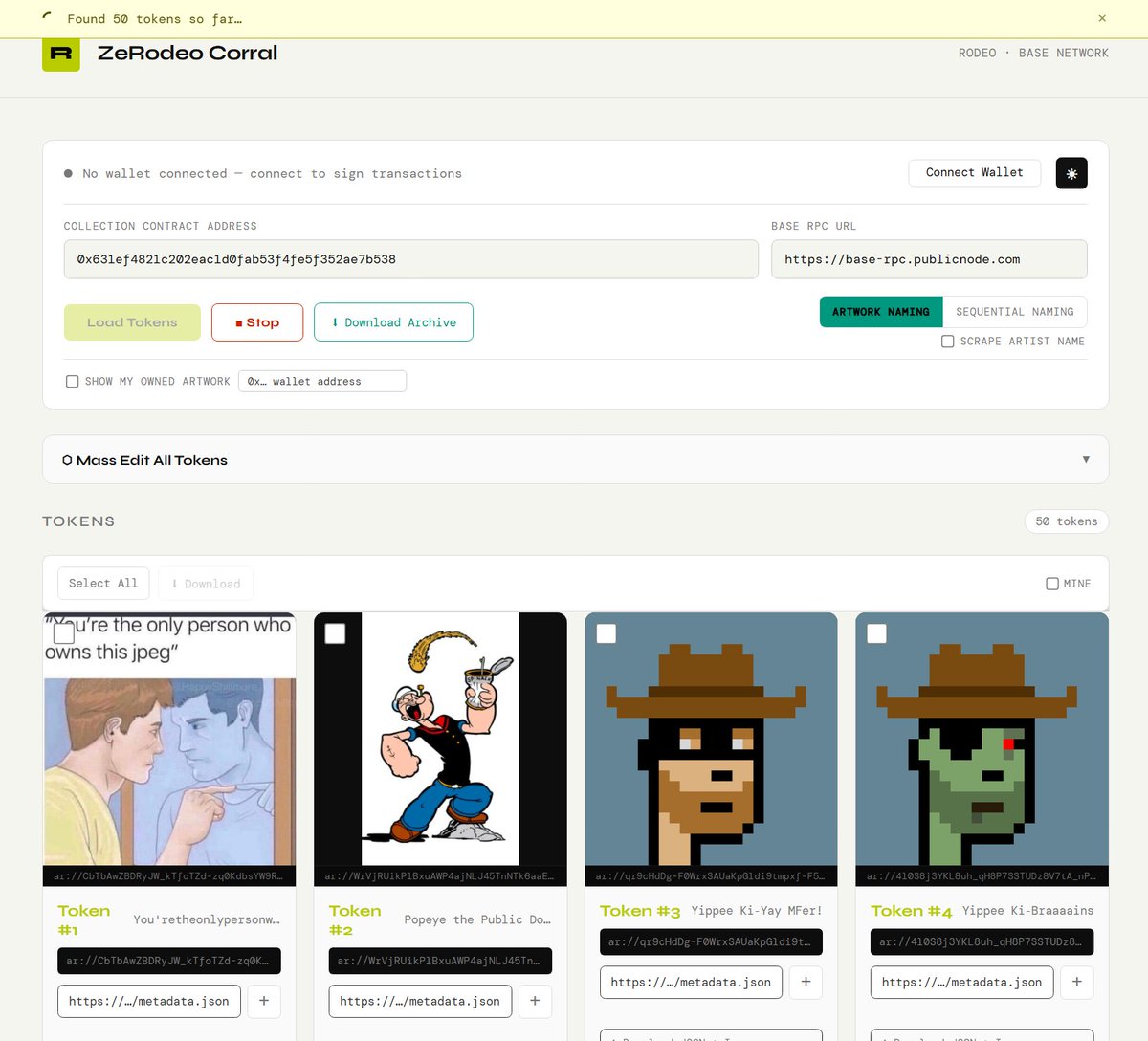This screenshot has width=1148, height=1041.
Task: Click the TOKENS section heading
Action: tap(78, 521)
